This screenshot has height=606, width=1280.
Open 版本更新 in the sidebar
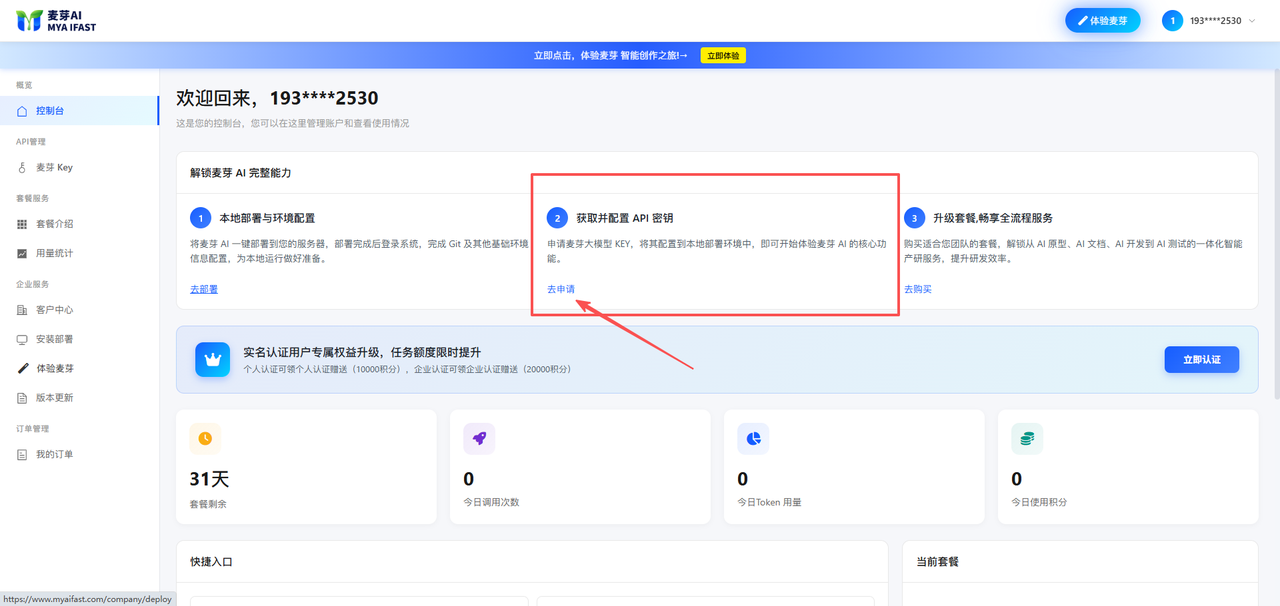tap(79, 397)
